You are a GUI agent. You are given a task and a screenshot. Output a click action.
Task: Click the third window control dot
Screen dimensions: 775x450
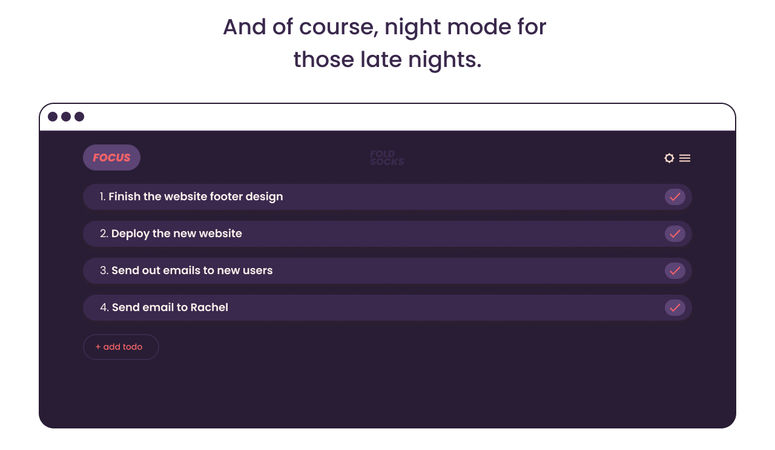click(79, 117)
